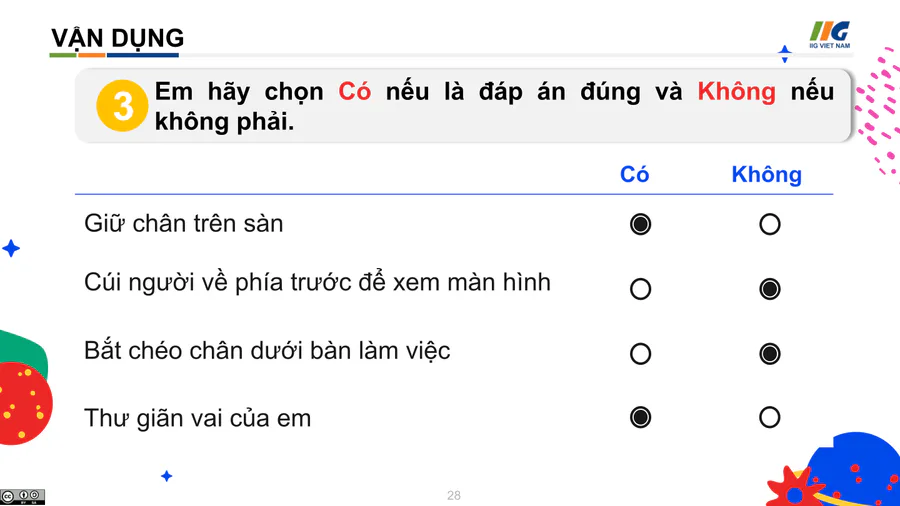The width and height of the screenshot is (900, 506).
Task: Click the blue 'Có' column header
Action: coord(635,175)
